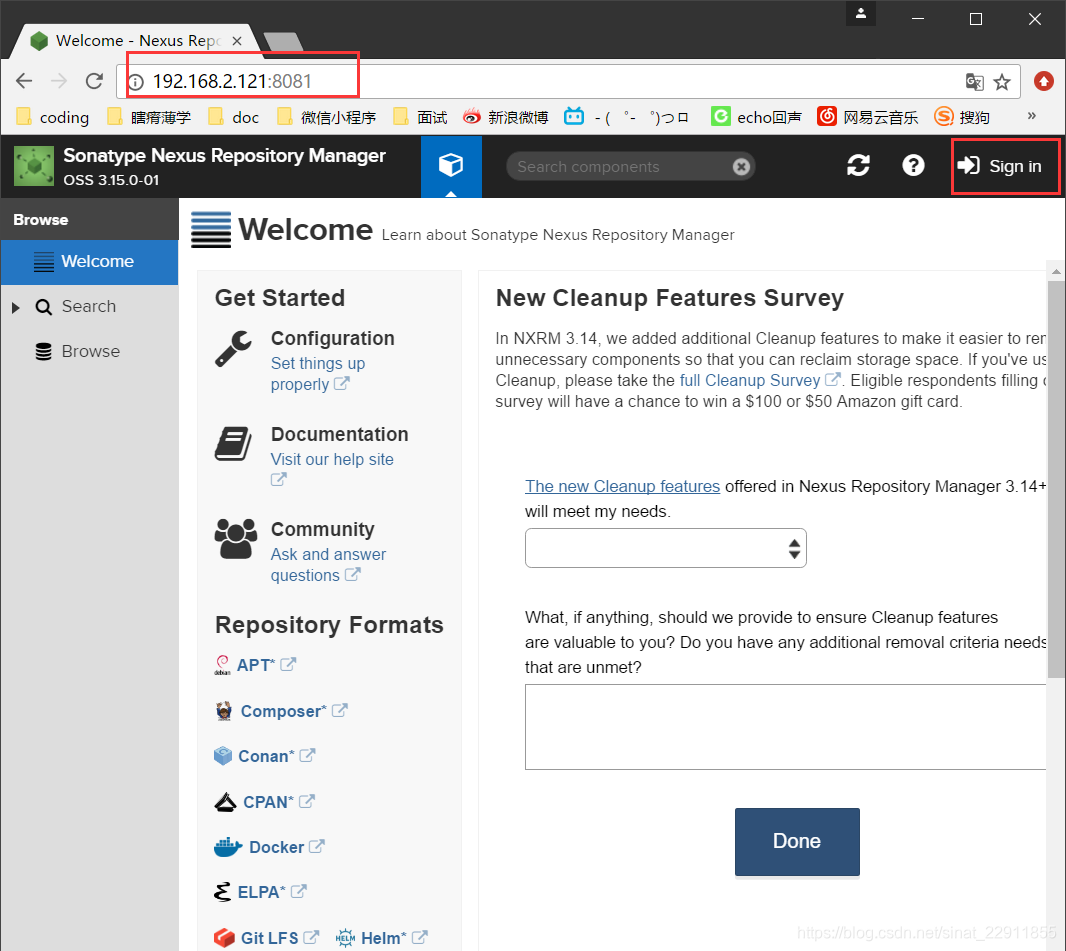Click the Documentation book icon
This screenshot has width=1066, height=951.
pyautogui.click(x=234, y=444)
